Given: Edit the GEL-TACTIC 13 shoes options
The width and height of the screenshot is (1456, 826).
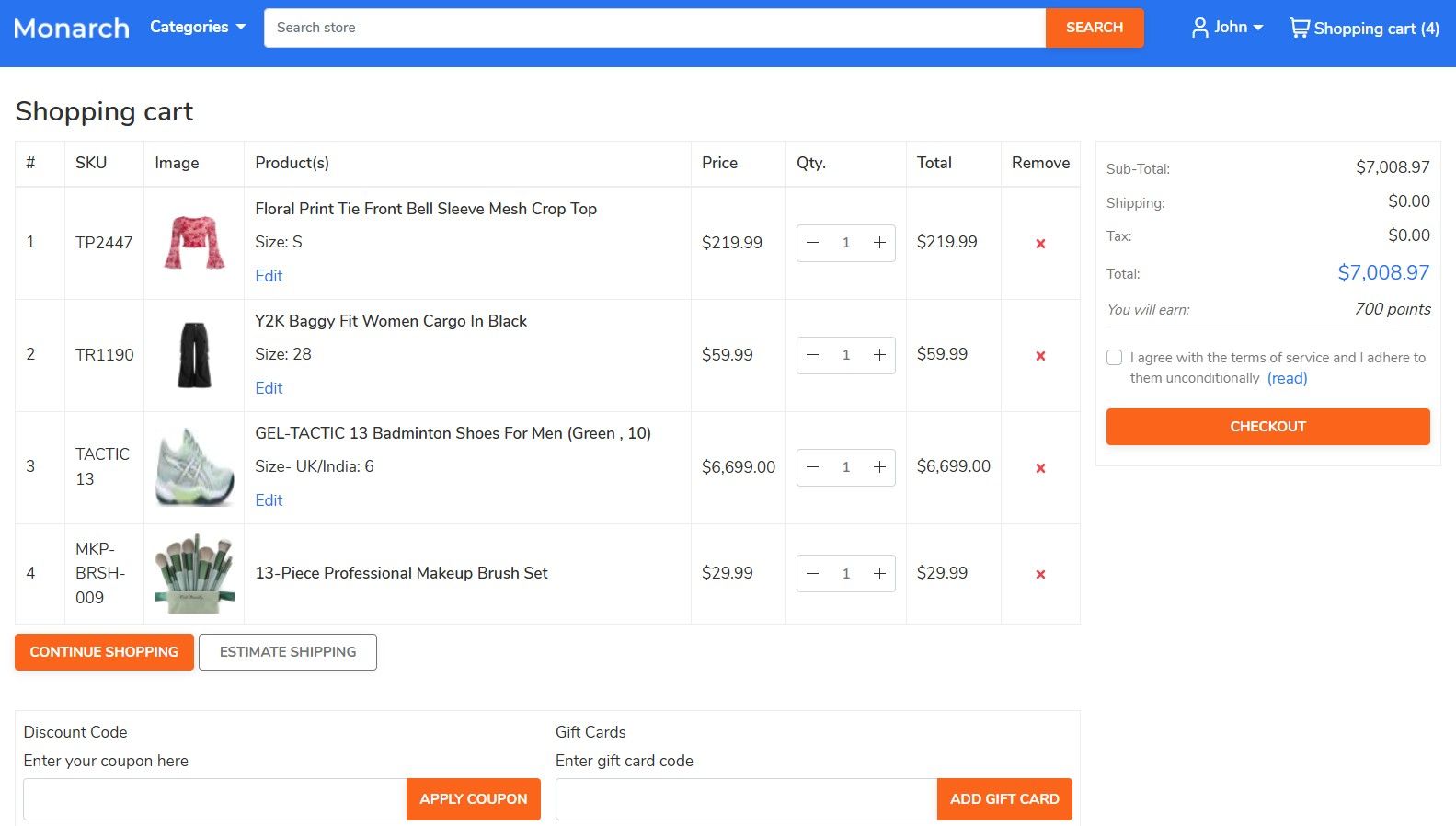Looking at the screenshot, I should pos(269,500).
